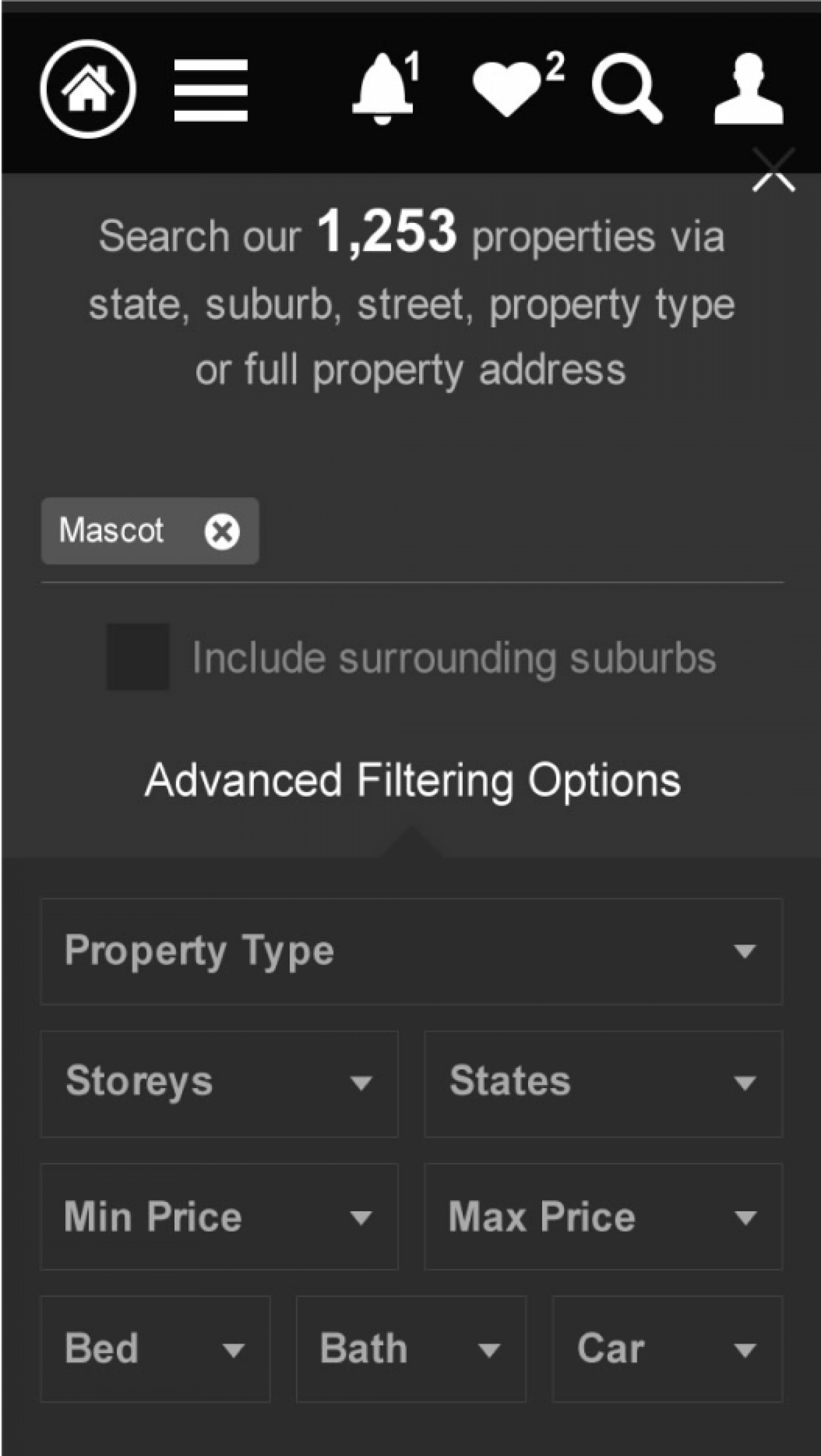Close the search panel with X
Viewport: 821px width, 1456px height.
click(773, 170)
